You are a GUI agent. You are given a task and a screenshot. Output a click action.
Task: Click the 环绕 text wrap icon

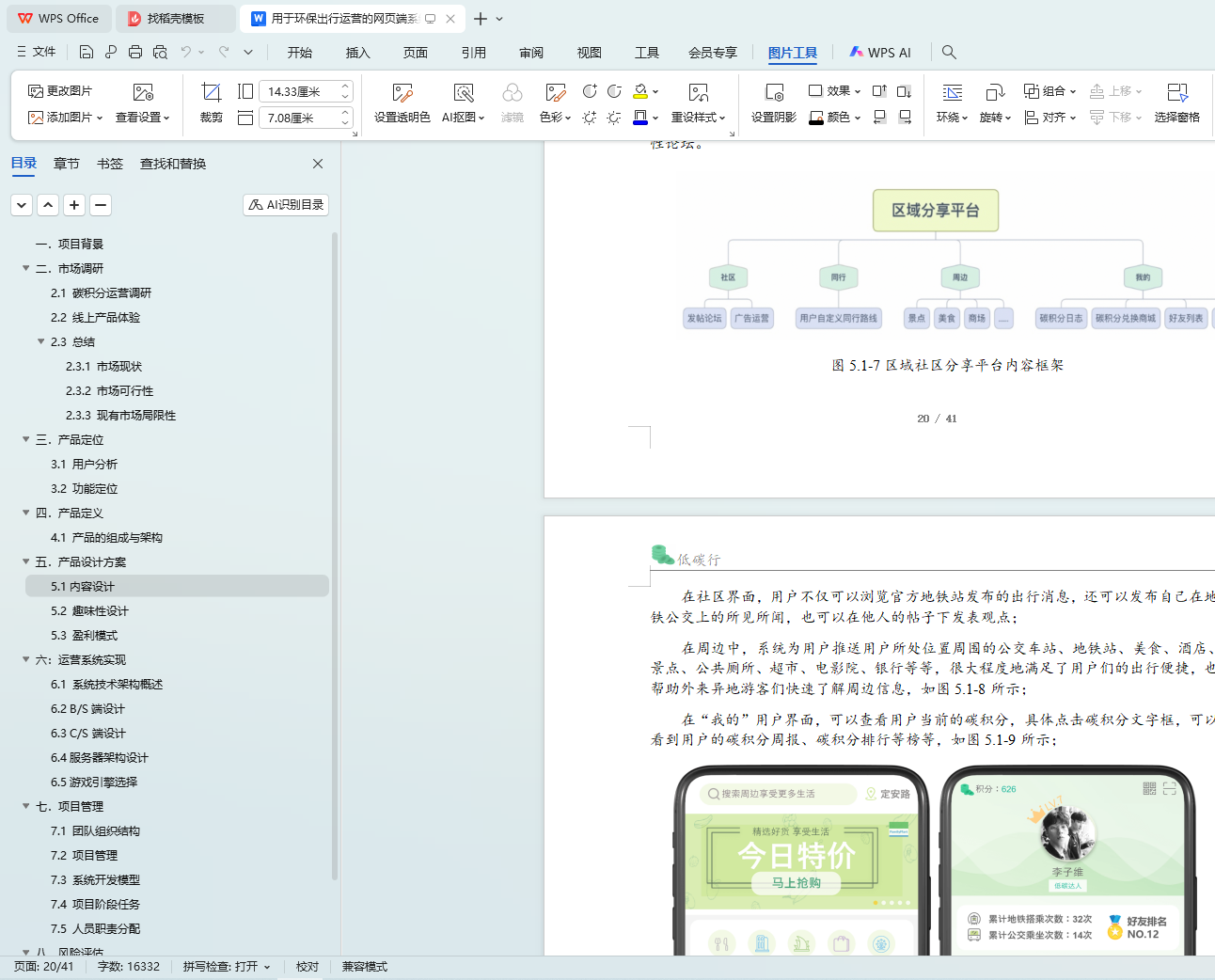pyautogui.click(x=953, y=92)
